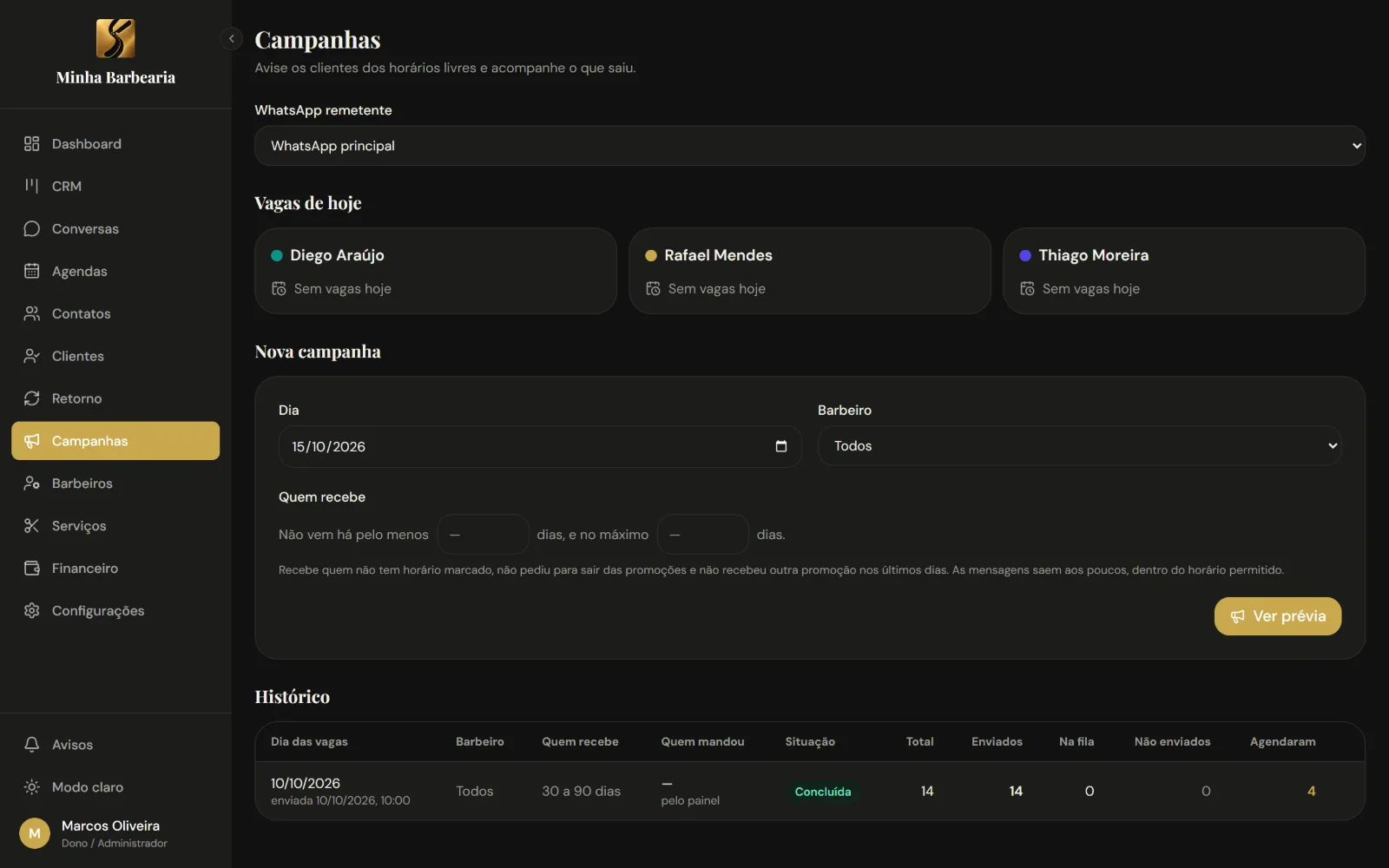
Task: Click the Financeiro wallet icon
Action: pos(32,569)
